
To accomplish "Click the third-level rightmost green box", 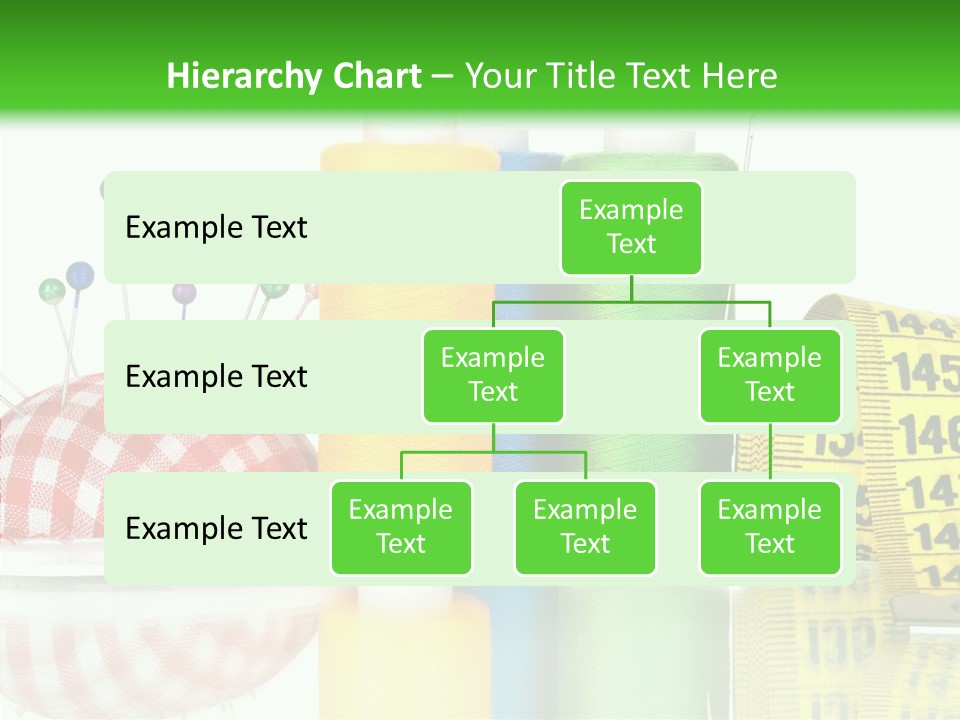I will [x=770, y=527].
